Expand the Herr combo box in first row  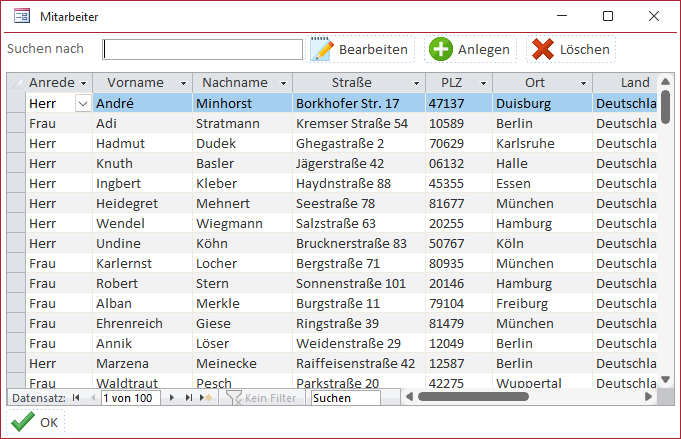[x=83, y=103]
